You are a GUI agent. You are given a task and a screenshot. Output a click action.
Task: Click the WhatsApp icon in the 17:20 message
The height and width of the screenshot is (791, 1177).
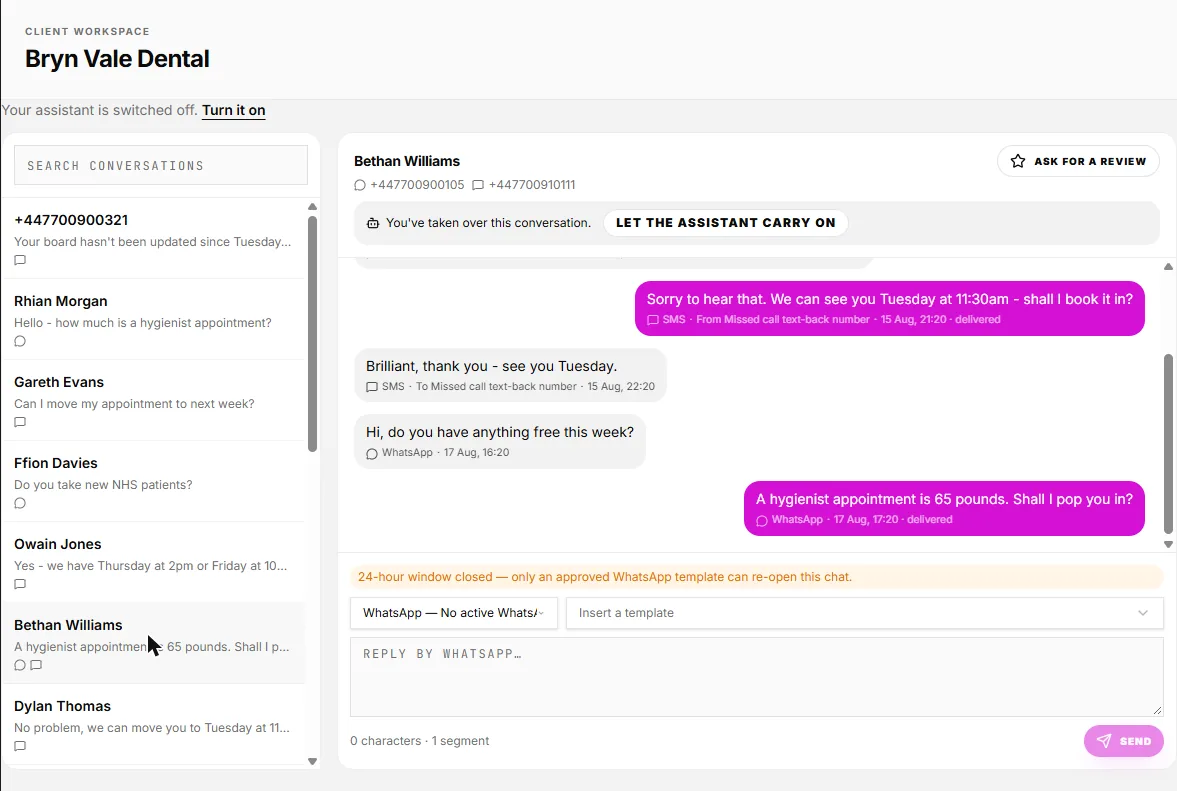click(x=762, y=520)
